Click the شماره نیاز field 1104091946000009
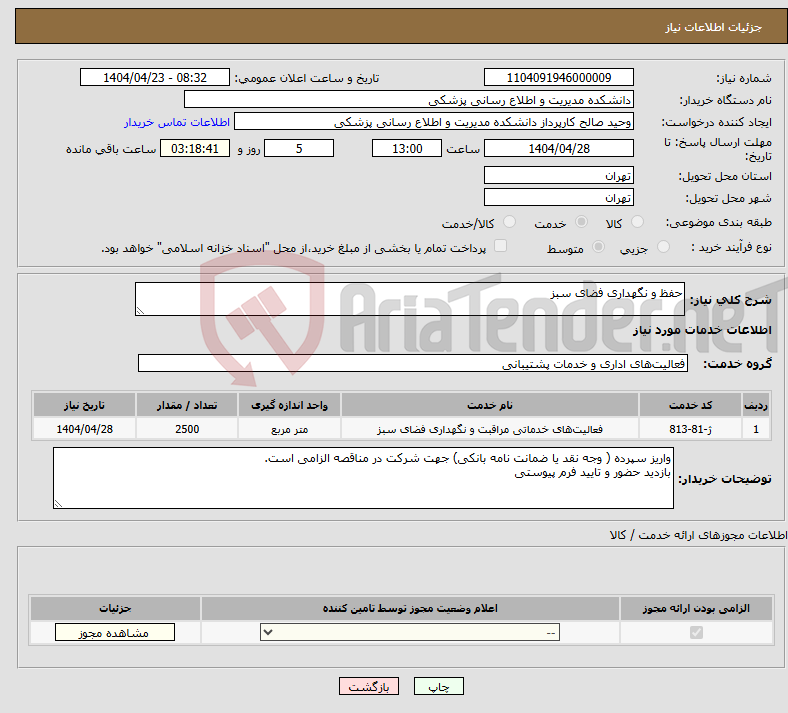Screen dimensions: 788x713 point(558,77)
